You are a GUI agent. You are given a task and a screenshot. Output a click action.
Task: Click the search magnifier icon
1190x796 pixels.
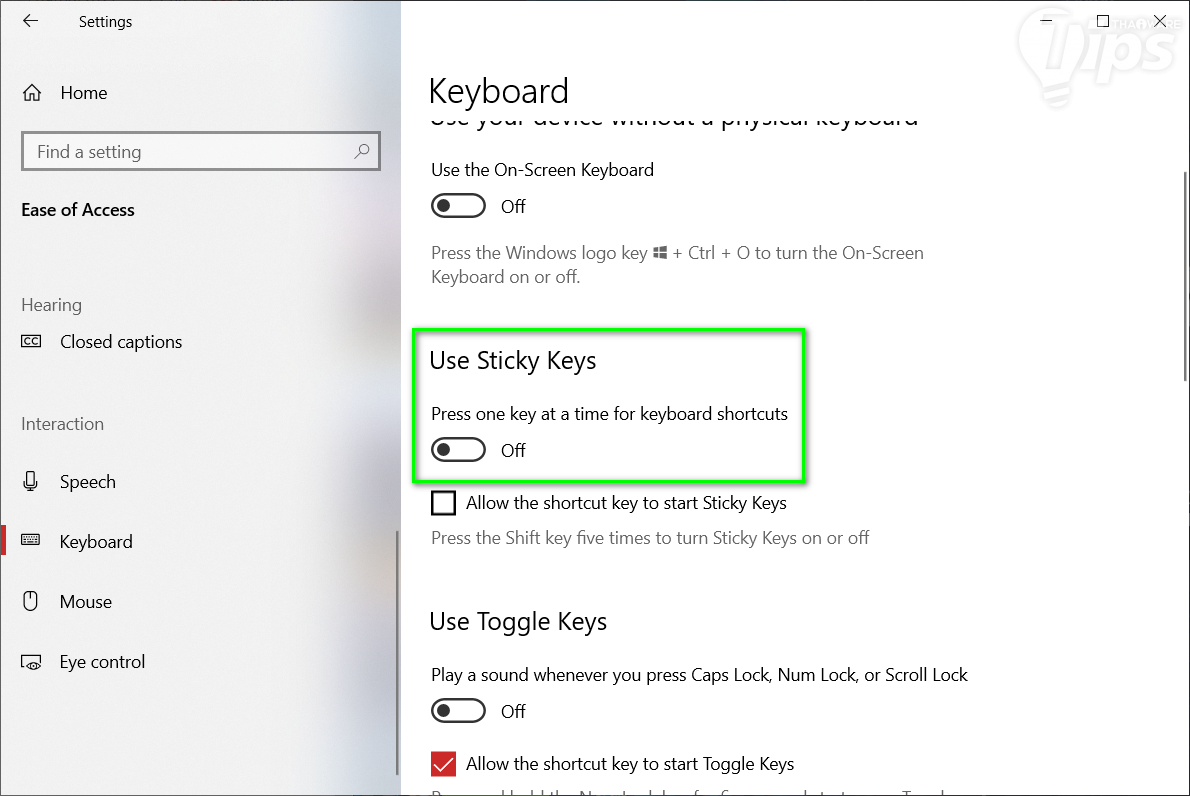[x=362, y=152]
